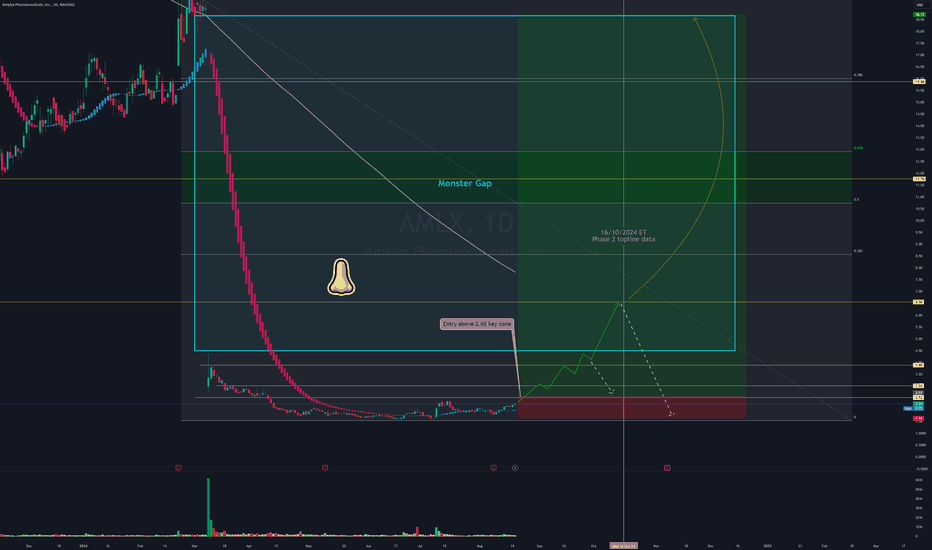The image size is (932, 550).
Task: Select the nose emoji sticker on chart
Action: [341, 276]
